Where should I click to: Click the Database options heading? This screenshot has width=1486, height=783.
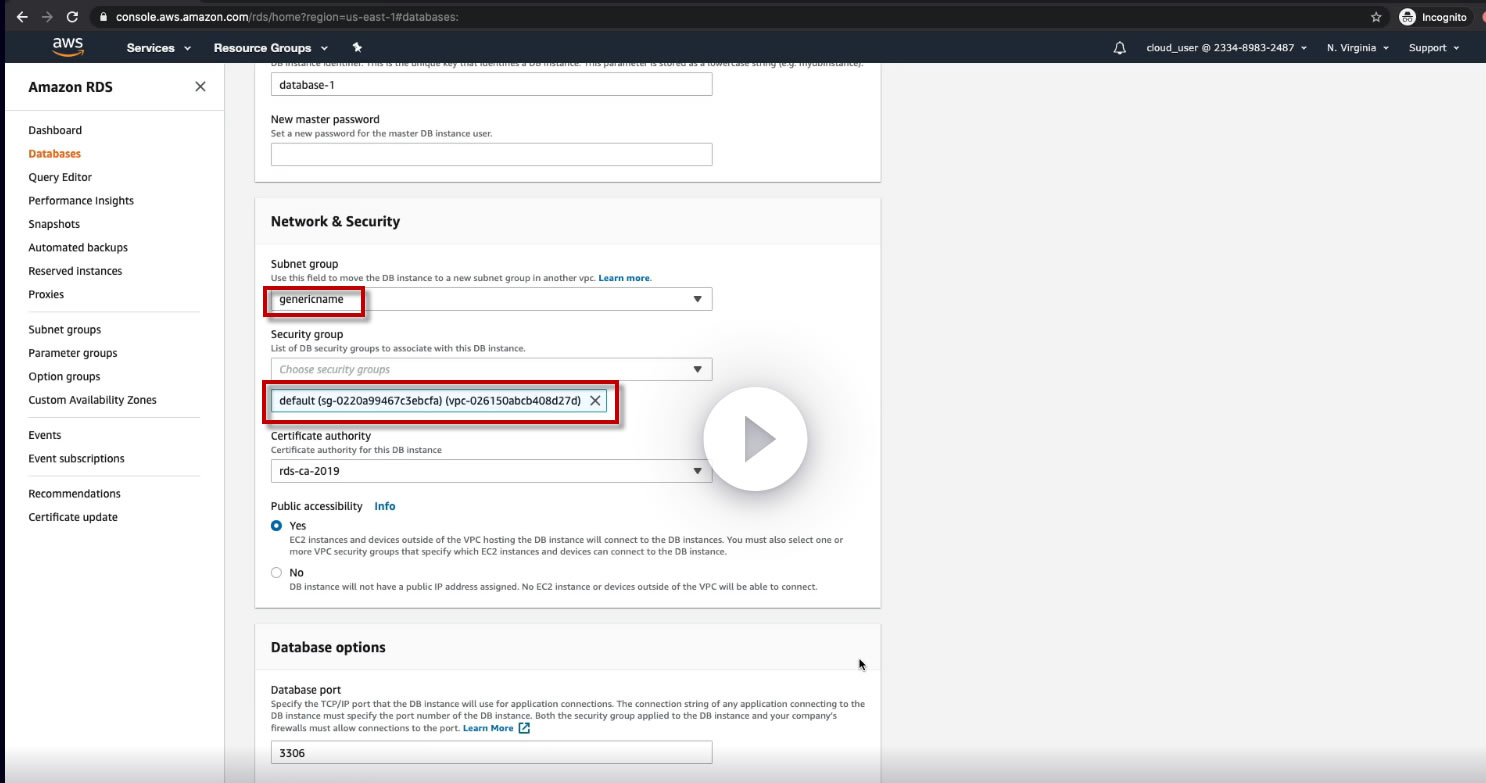[328, 647]
